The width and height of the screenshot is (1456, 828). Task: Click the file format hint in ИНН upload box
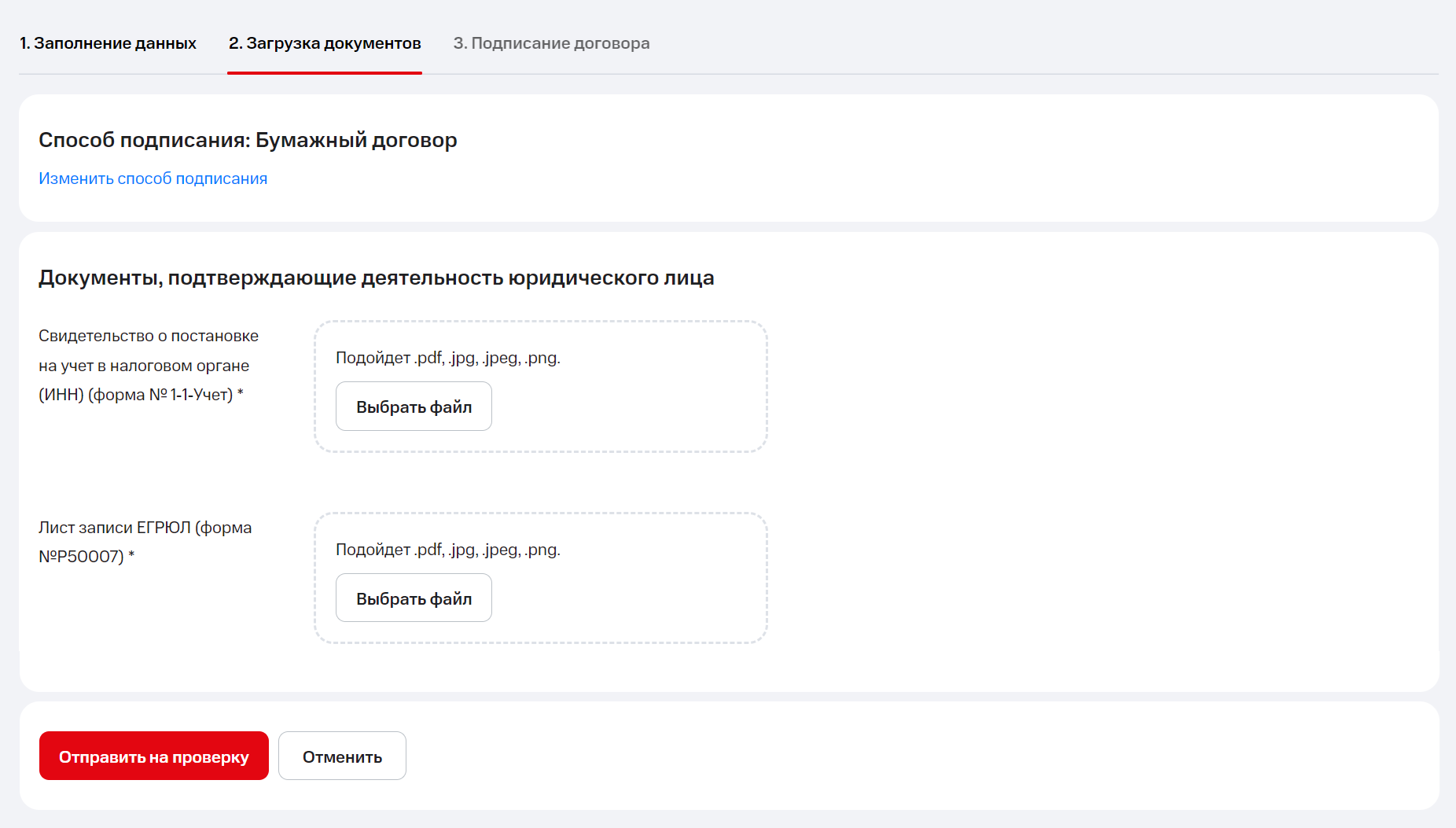pos(447,358)
